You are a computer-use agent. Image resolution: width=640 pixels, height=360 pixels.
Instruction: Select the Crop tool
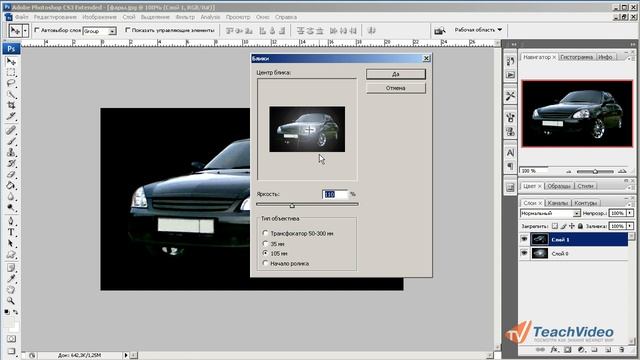[11, 105]
